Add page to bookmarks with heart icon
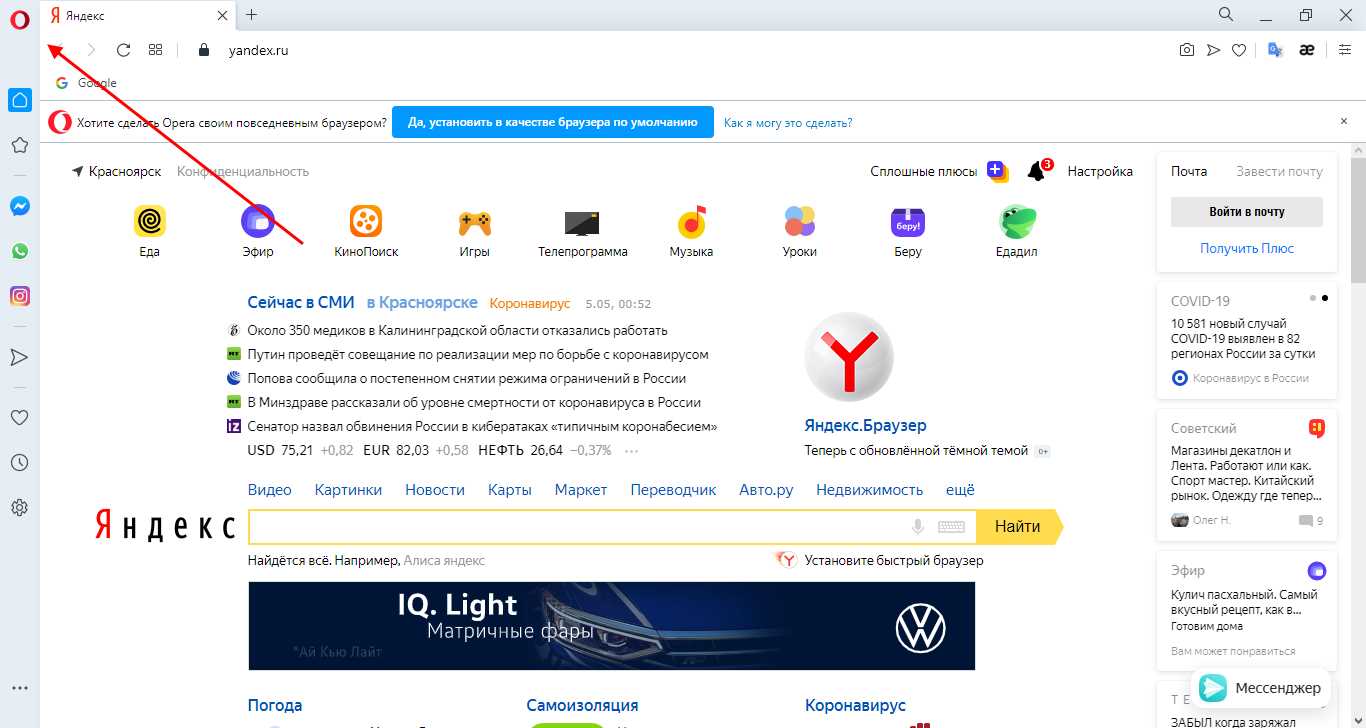Viewport: 1366px width, 728px height. point(1239,50)
